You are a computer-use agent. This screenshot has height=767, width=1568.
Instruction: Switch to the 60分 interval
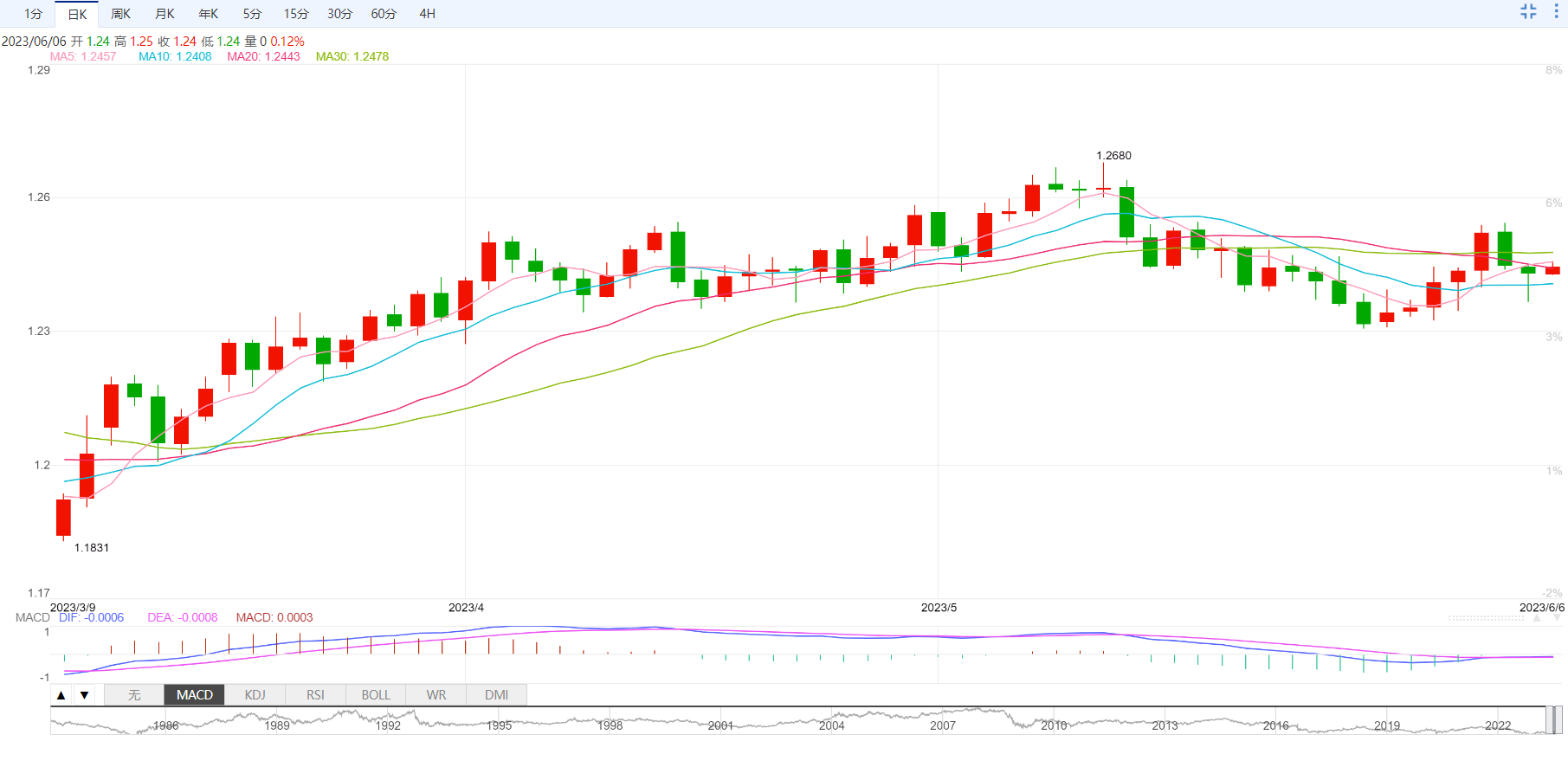tap(384, 14)
